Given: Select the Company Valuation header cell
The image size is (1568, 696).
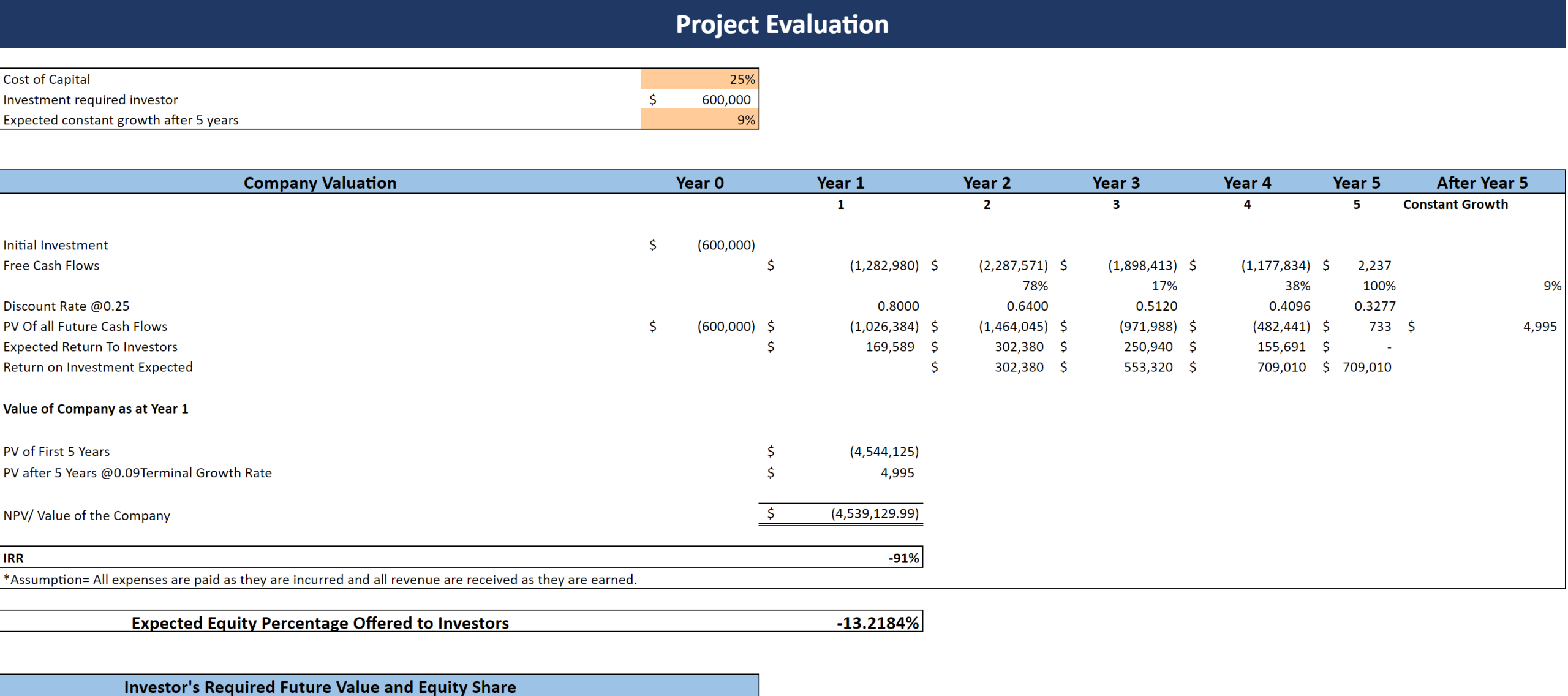Looking at the screenshot, I should click(320, 183).
